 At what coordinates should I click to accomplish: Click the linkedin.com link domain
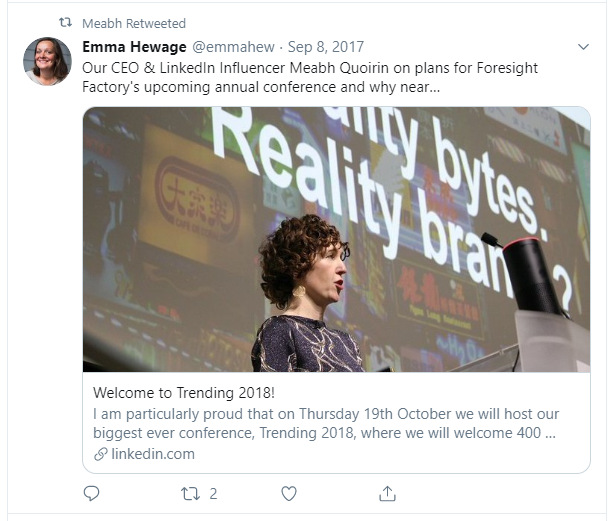[153, 454]
